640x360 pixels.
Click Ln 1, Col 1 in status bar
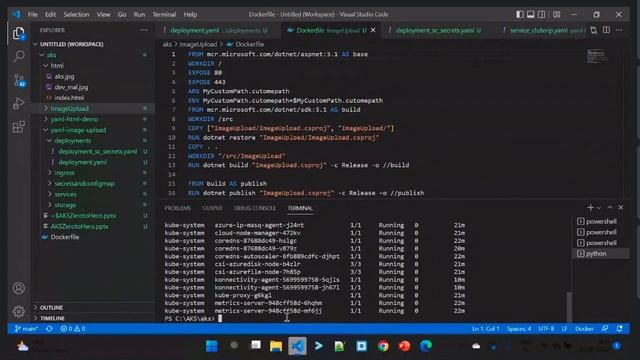click(485, 329)
